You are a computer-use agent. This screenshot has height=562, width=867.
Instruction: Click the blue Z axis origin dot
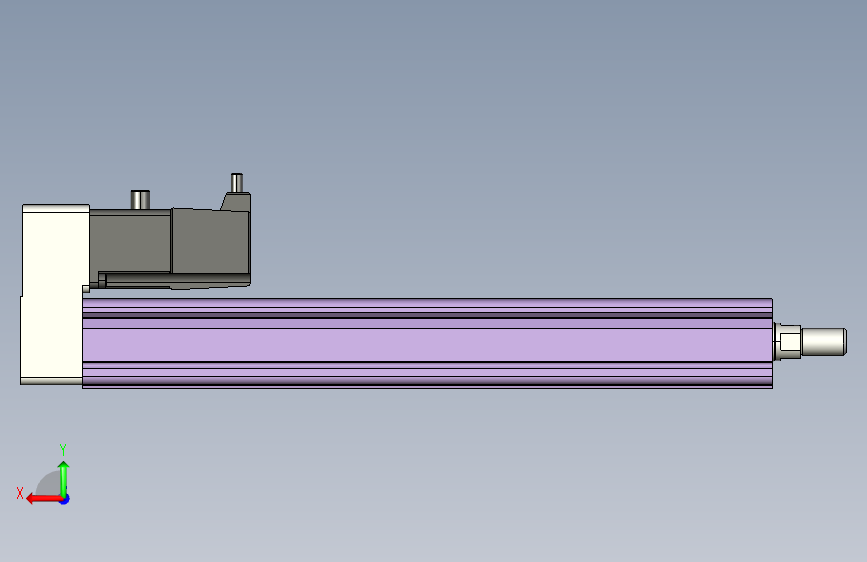click(x=65, y=499)
